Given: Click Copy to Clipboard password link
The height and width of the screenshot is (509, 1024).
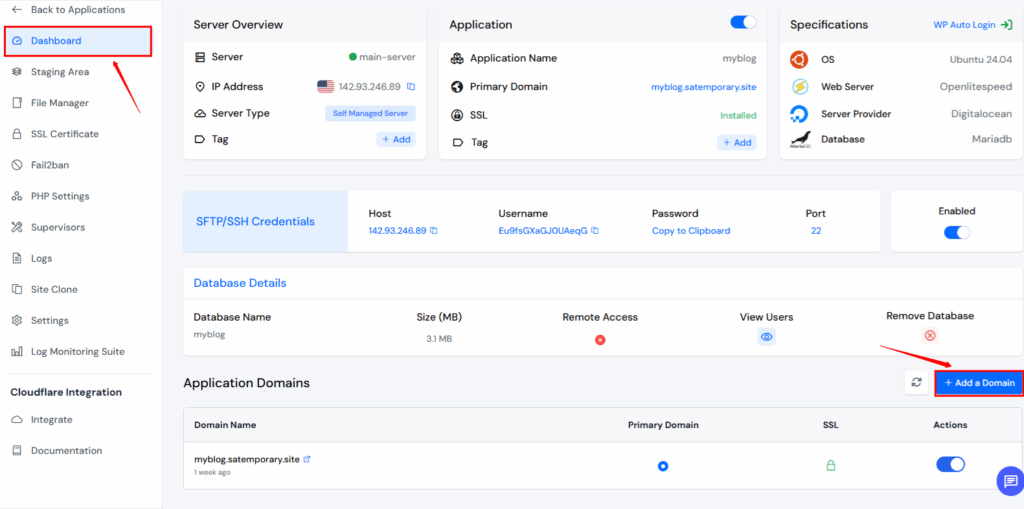Looking at the screenshot, I should 691,231.
